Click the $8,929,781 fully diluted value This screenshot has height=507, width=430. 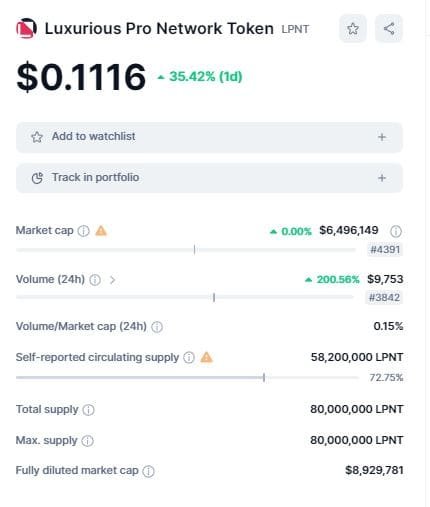[374, 470]
